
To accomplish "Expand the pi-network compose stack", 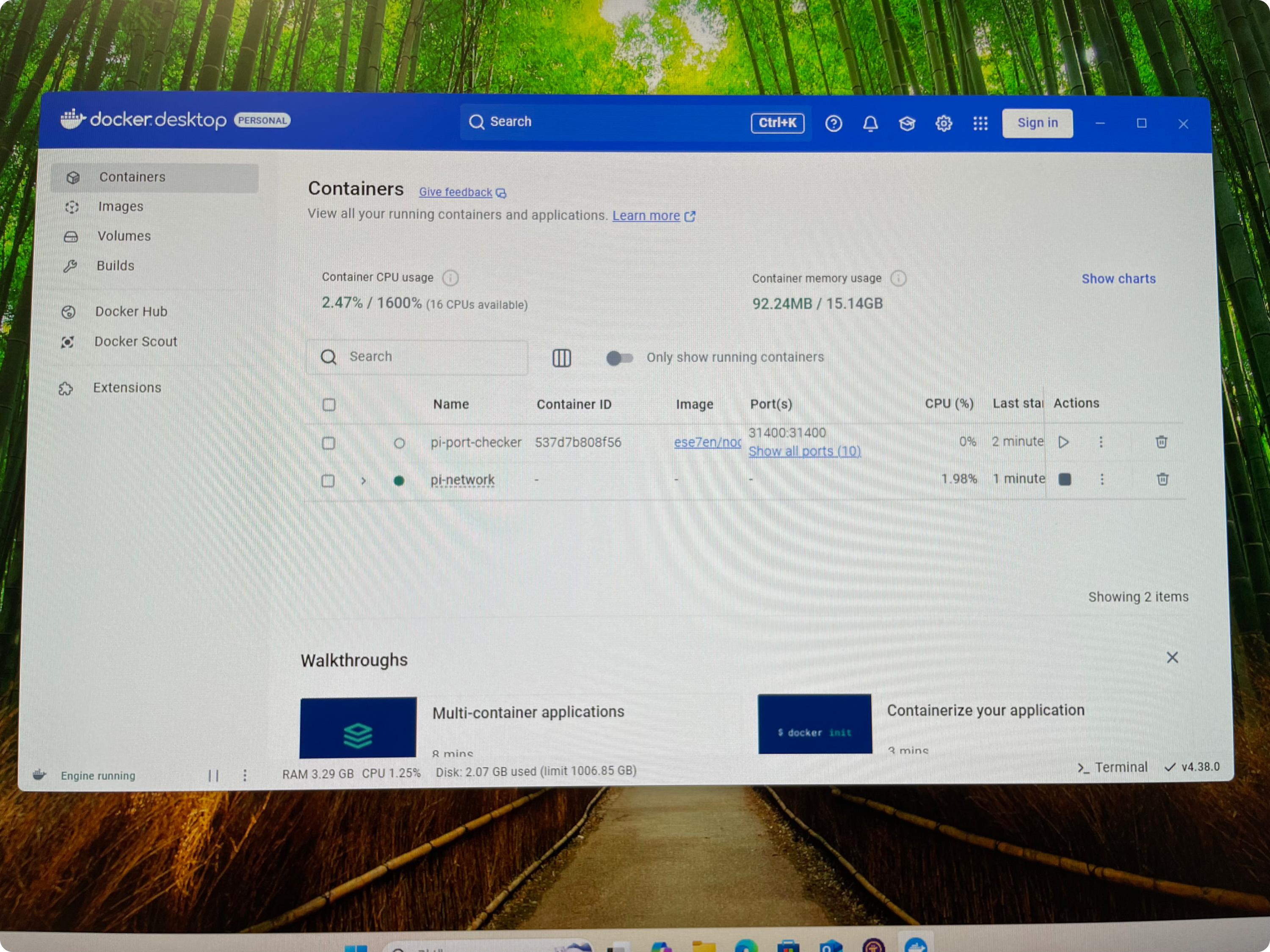I will tap(363, 481).
